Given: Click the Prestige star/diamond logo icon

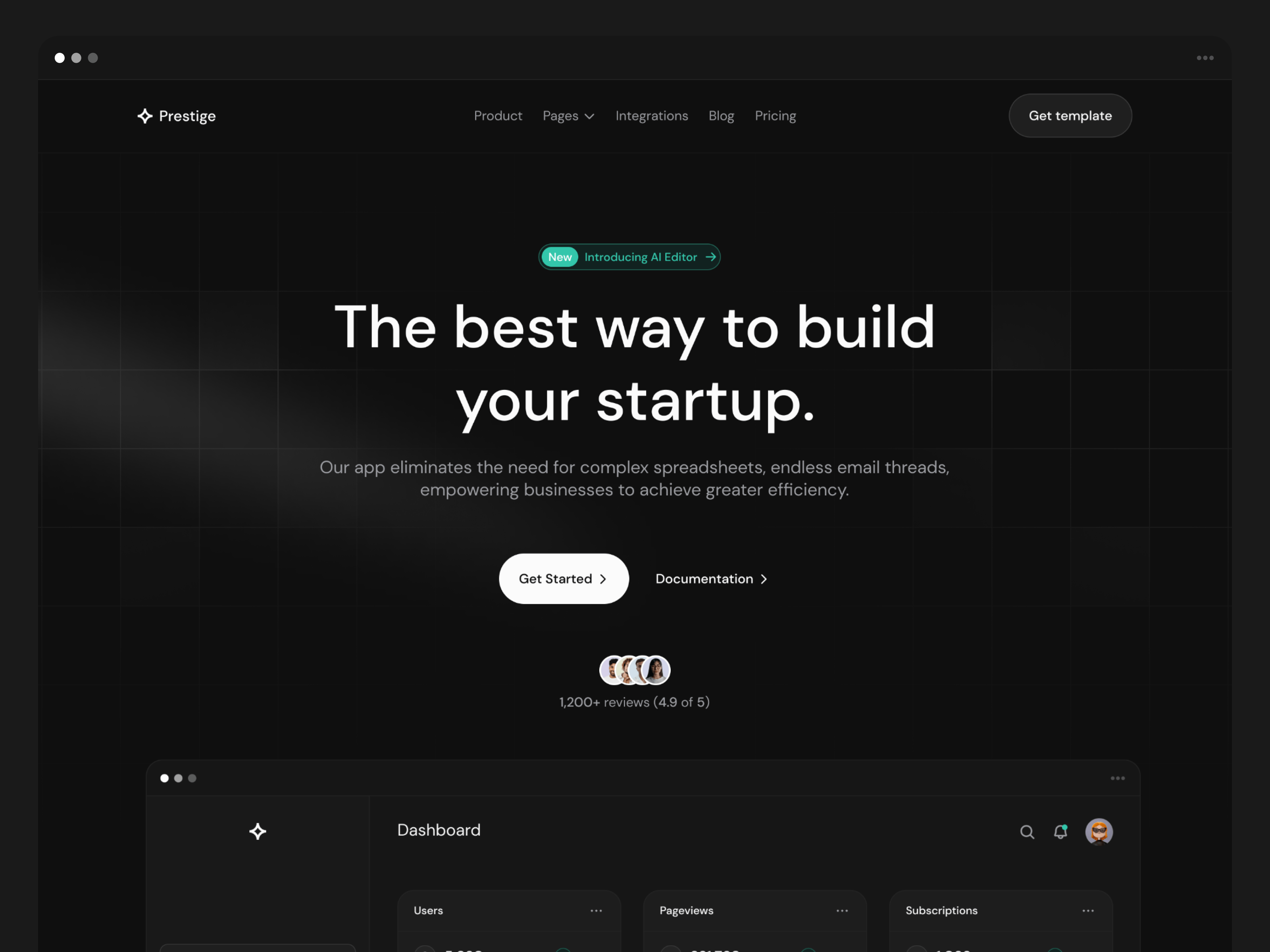Looking at the screenshot, I should (x=144, y=115).
